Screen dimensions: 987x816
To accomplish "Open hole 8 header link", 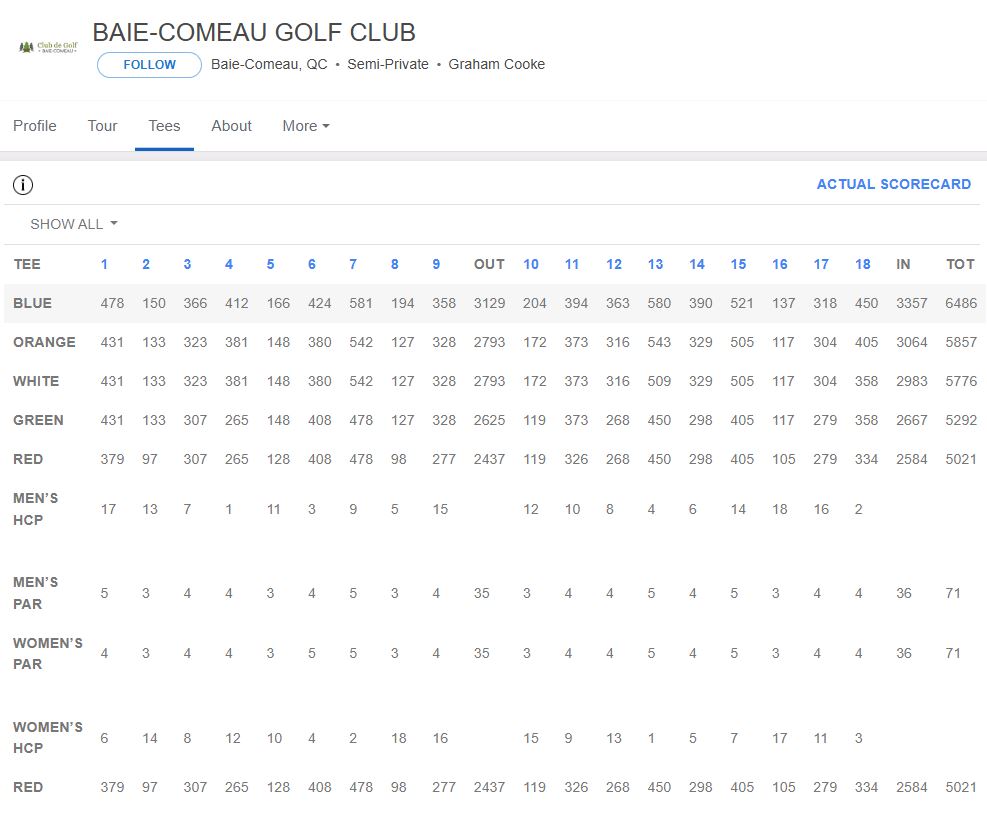I will 395,264.
